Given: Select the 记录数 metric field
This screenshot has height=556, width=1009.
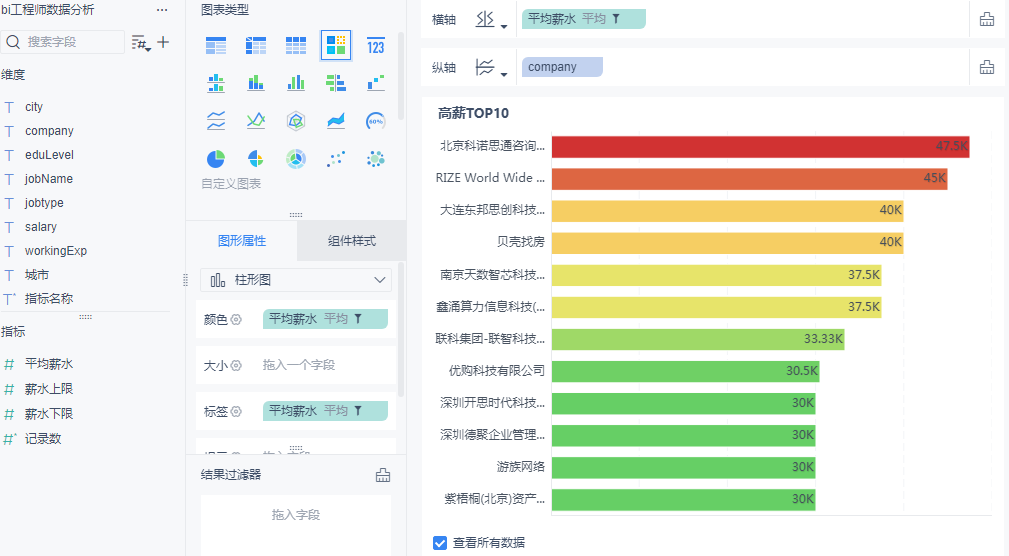Looking at the screenshot, I should [42, 439].
